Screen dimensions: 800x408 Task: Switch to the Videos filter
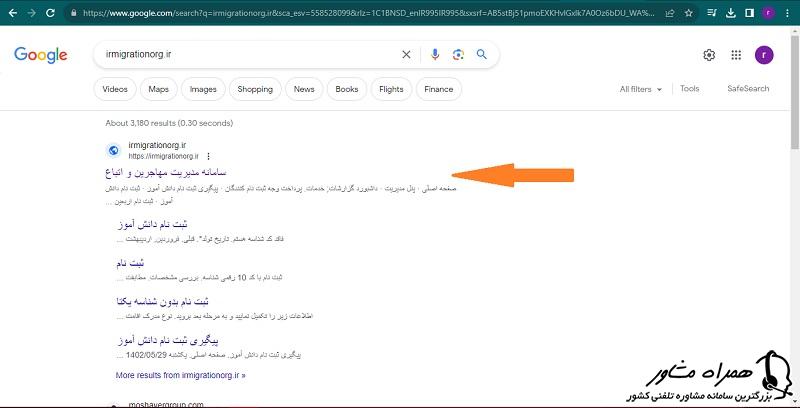pos(115,89)
